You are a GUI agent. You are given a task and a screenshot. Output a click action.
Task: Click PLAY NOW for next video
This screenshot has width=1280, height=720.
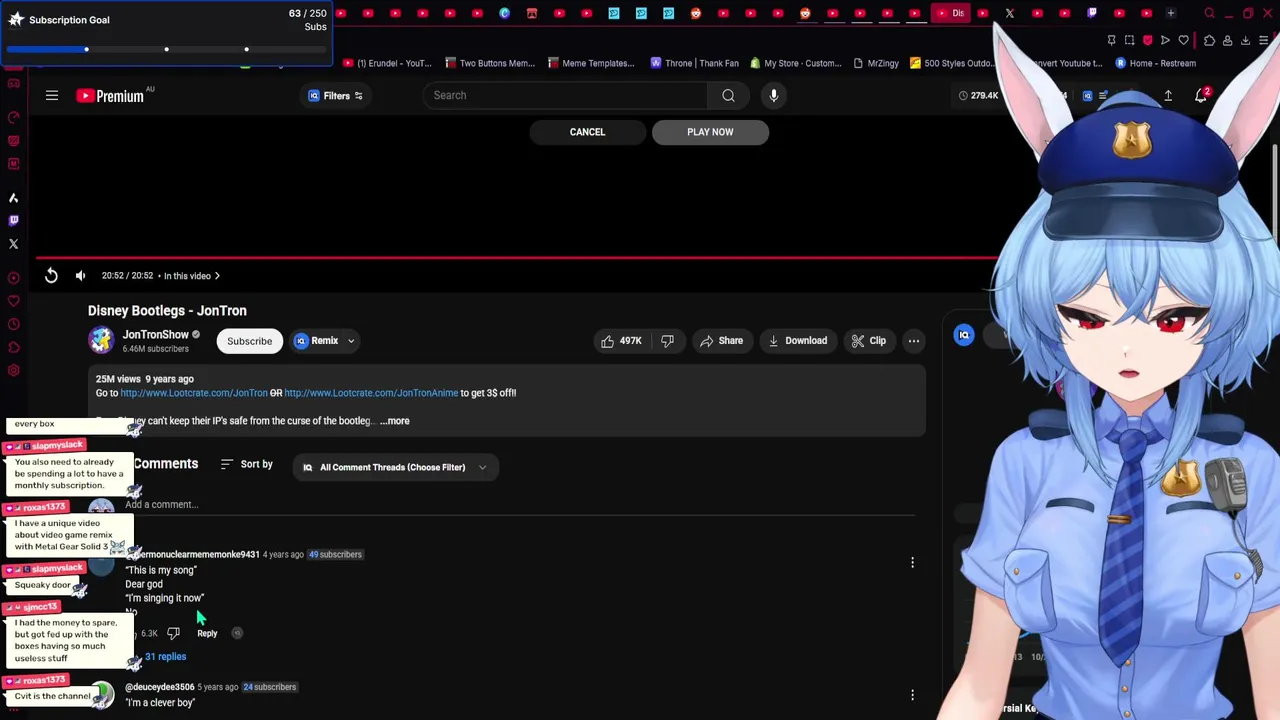click(x=710, y=132)
